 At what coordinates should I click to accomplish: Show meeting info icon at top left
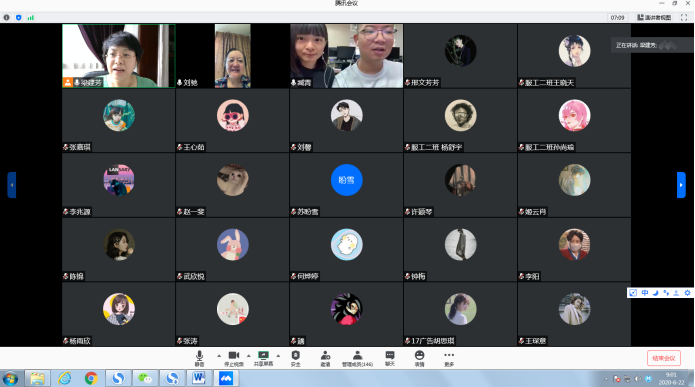click(x=7, y=17)
